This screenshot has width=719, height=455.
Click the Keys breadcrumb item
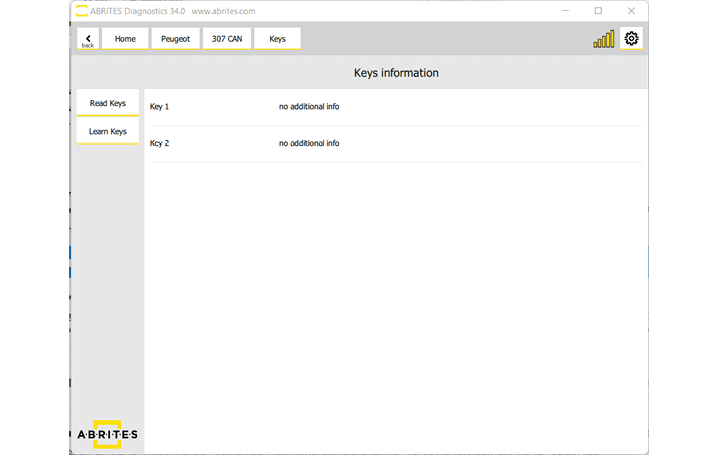click(277, 39)
